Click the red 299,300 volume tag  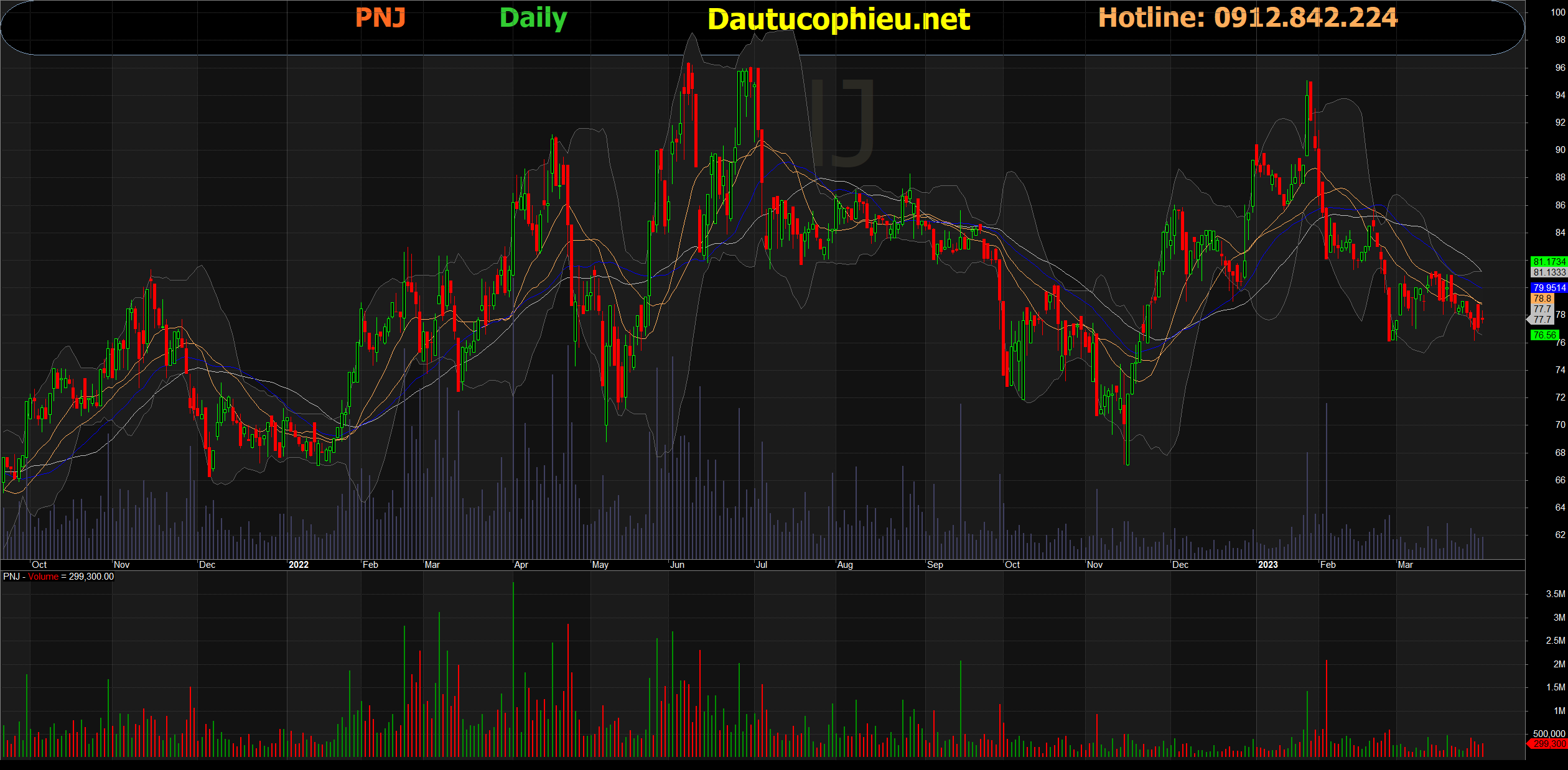click(1549, 744)
